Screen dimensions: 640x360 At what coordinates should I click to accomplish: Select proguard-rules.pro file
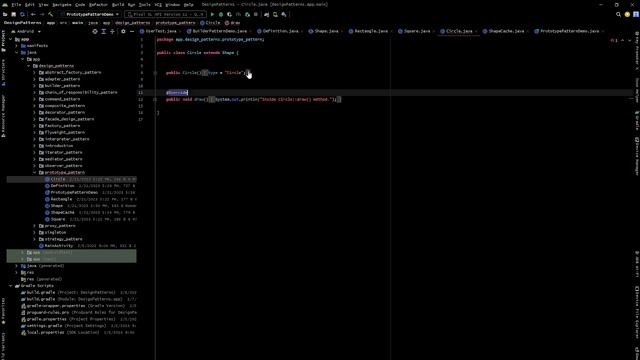48,312
